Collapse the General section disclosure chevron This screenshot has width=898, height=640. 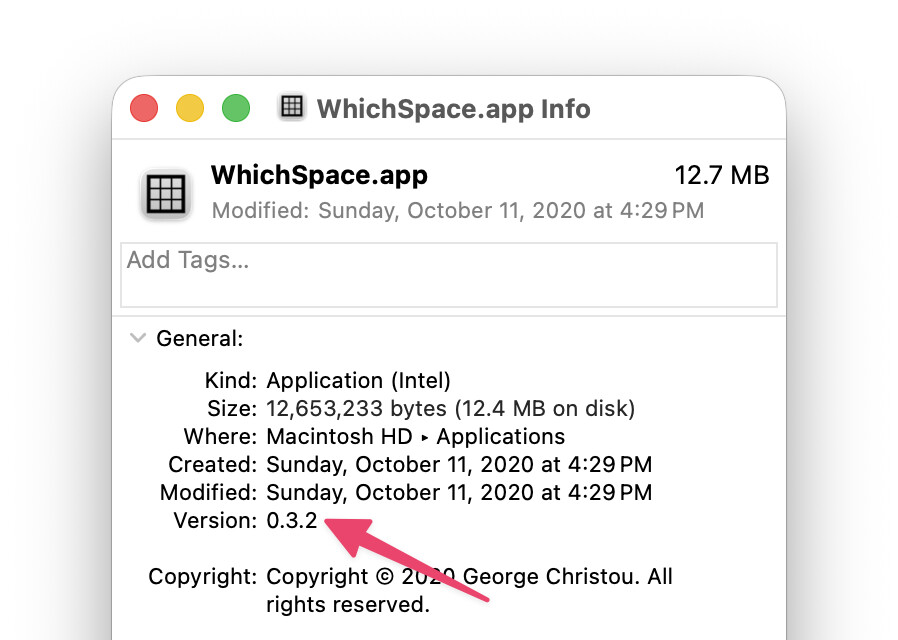tap(138, 338)
